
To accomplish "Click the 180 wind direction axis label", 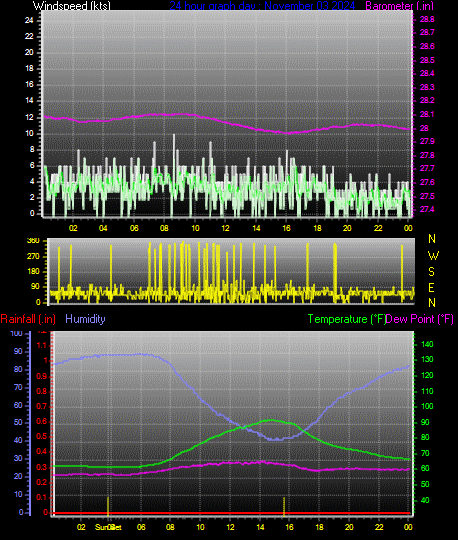I will [33, 272].
